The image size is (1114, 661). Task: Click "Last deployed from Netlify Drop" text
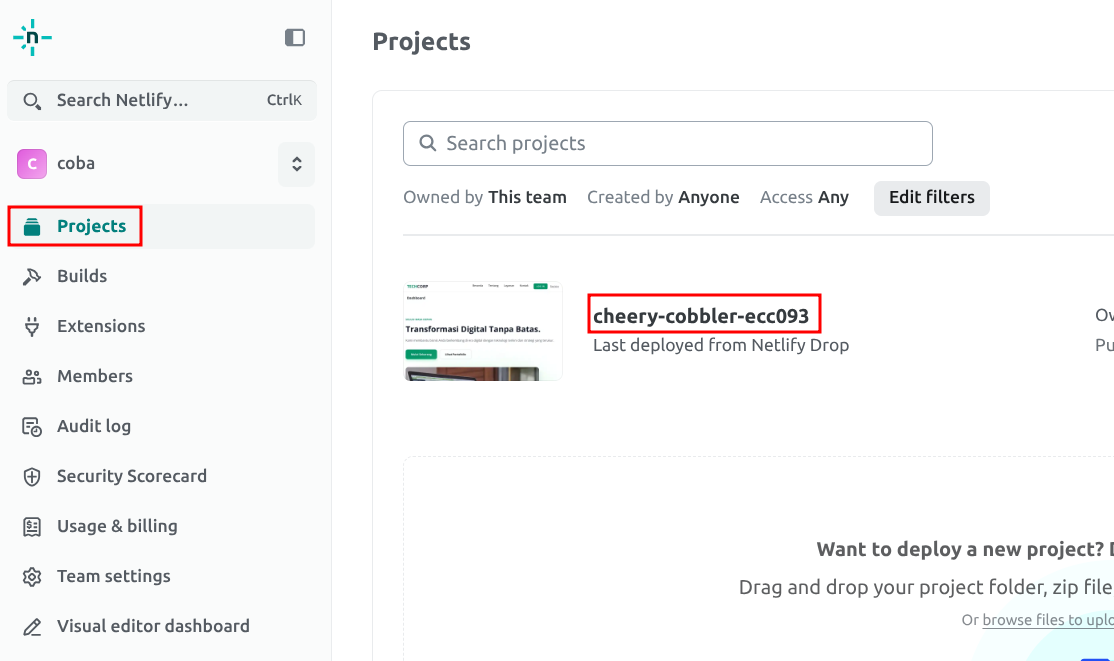point(721,345)
